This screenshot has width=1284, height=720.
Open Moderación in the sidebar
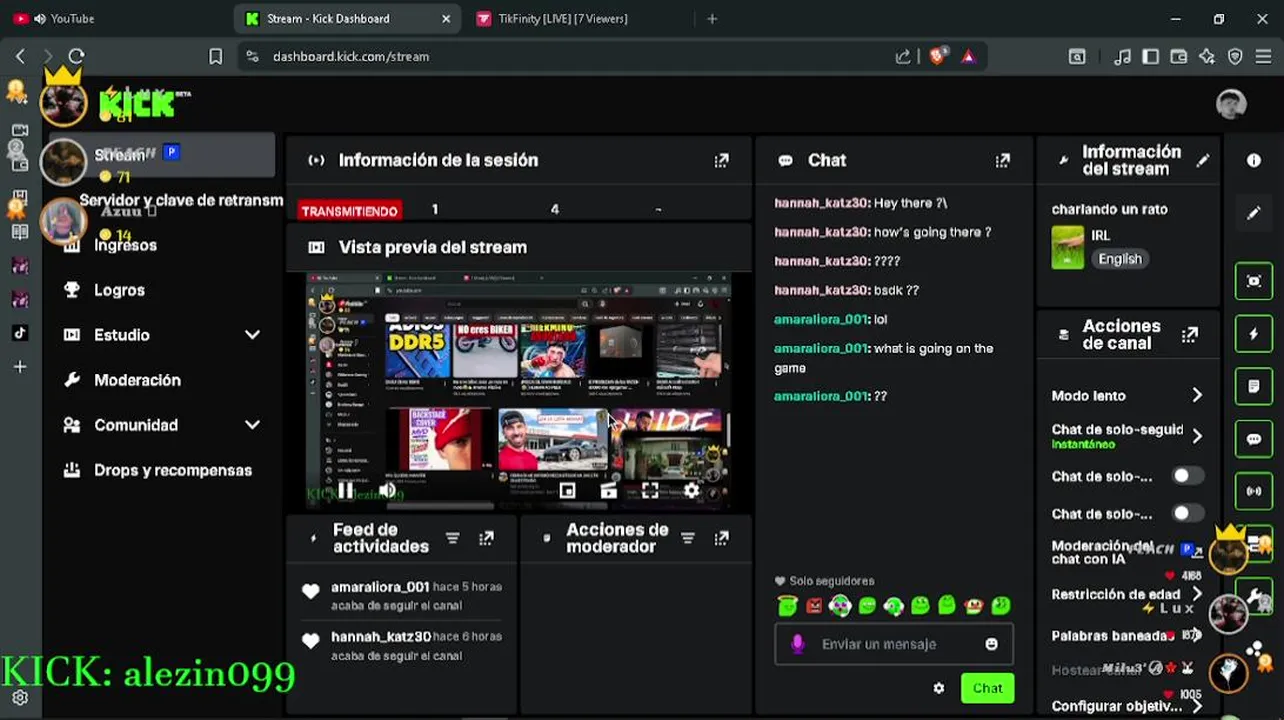pos(137,380)
